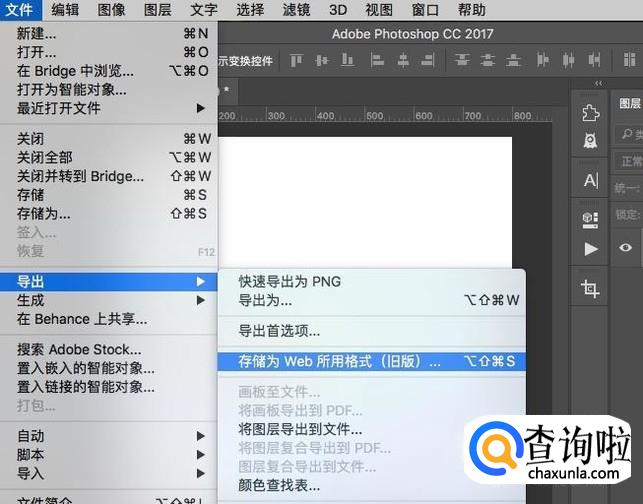Choose 搜索 Adobe Stock... menu item

(x=109, y=349)
